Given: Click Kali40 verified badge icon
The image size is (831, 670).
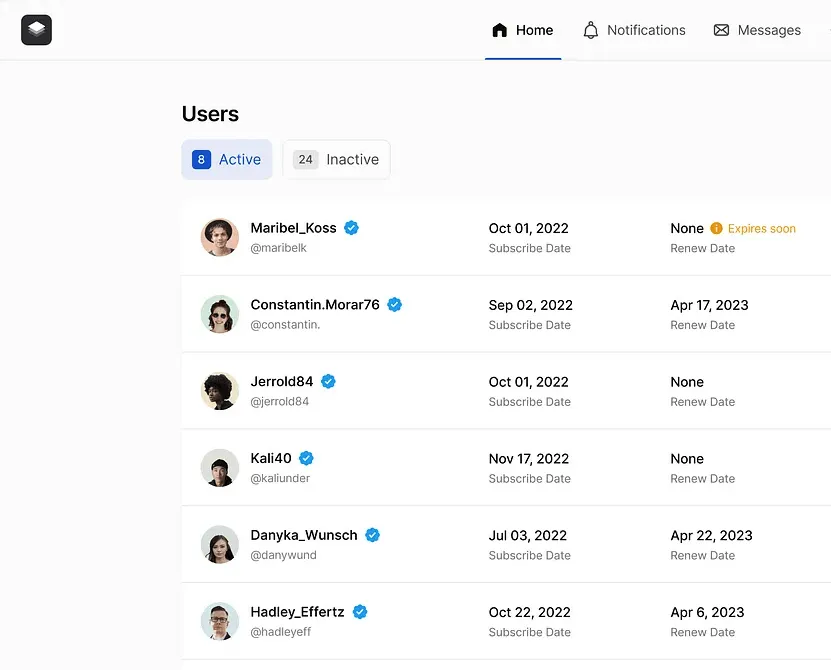Looking at the screenshot, I should [x=306, y=459].
